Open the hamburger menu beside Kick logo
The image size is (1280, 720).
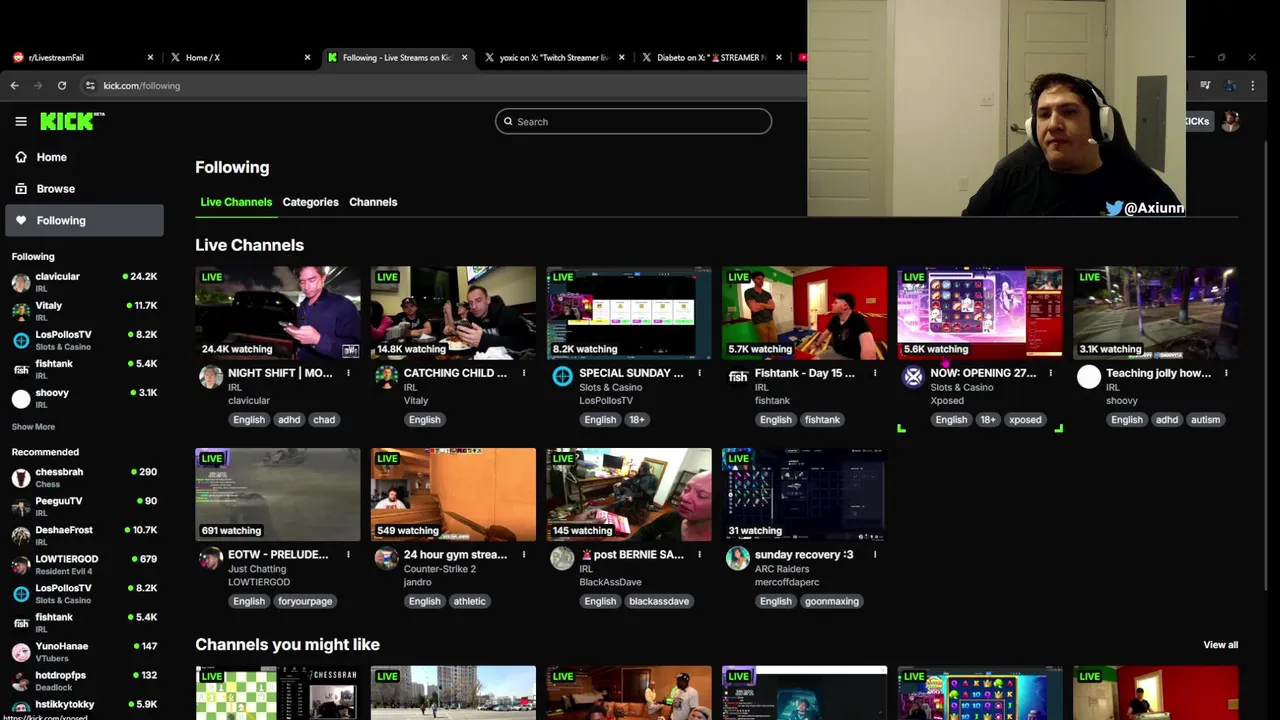tap(21, 121)
